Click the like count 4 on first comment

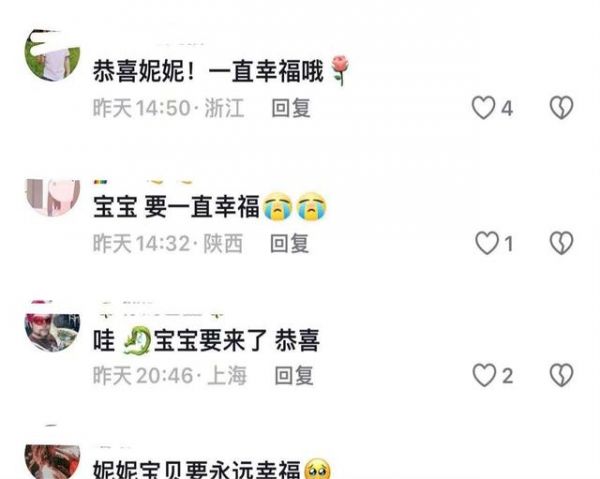point(507,109)
